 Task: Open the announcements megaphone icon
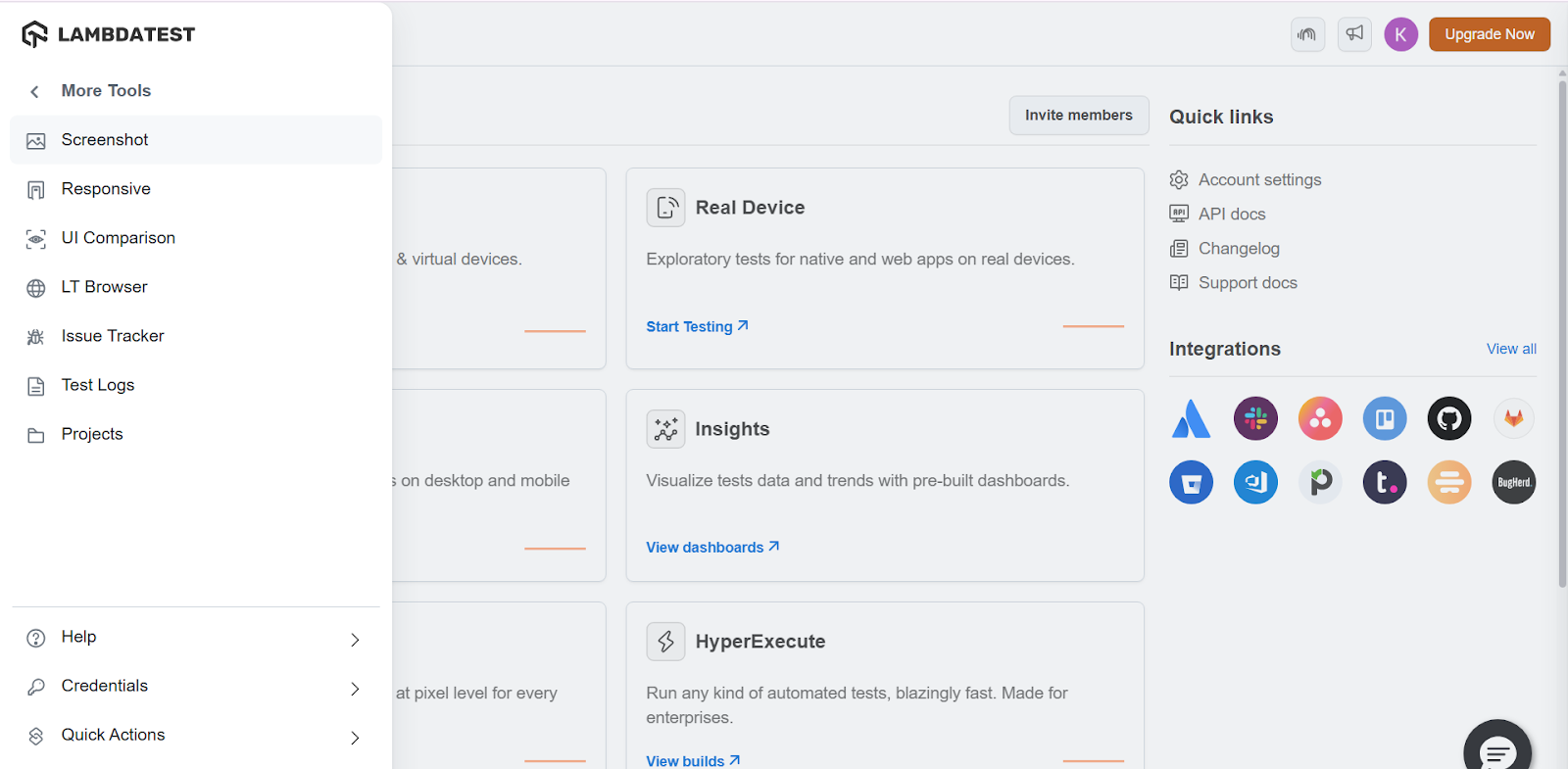click(1354, 34)
